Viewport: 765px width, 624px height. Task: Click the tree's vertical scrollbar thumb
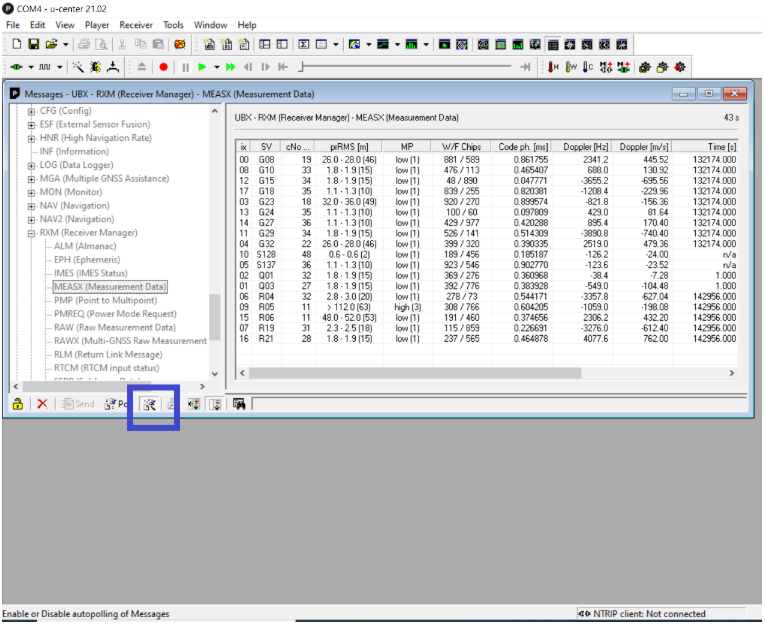tap(215, 317)
